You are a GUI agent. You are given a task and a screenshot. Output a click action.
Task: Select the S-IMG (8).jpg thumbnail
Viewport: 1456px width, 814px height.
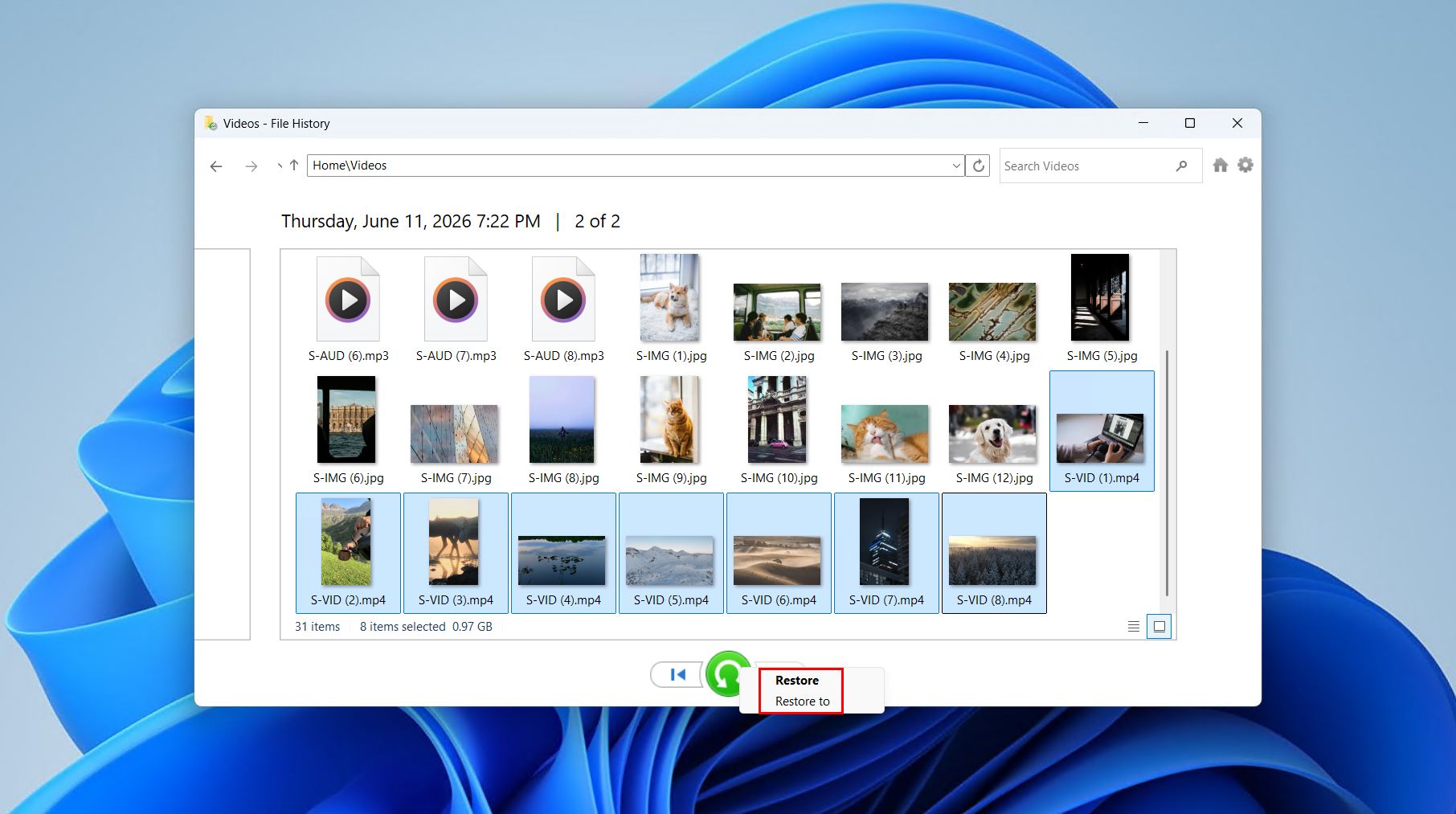(562, 420)
